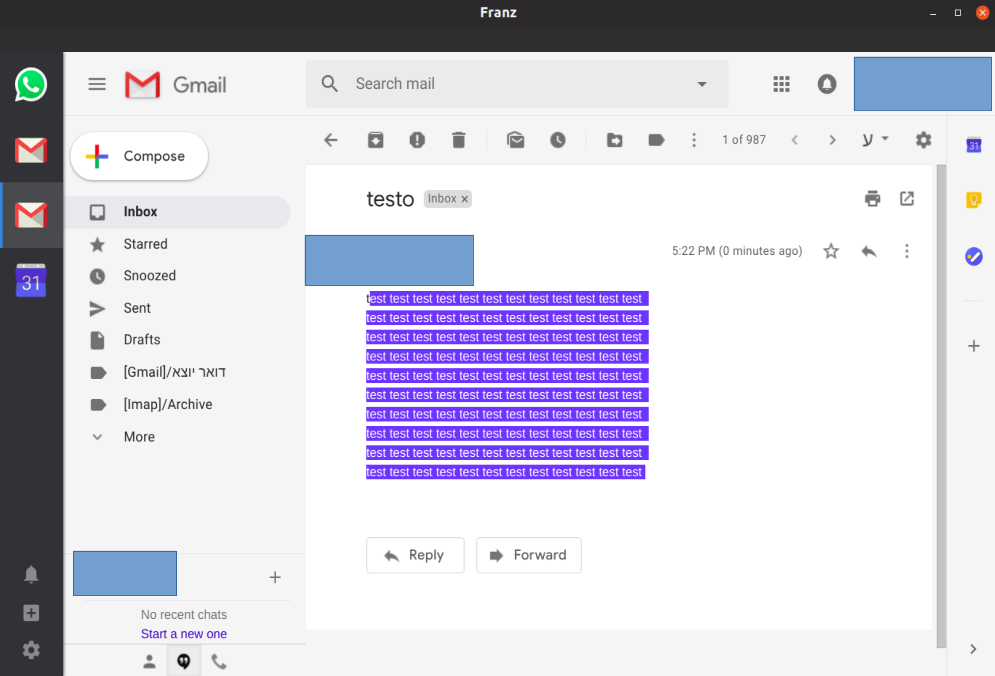Select the second Gmail service icon
Image resolution: width=995 pixels, height=676 pixels.
point(30,215)
